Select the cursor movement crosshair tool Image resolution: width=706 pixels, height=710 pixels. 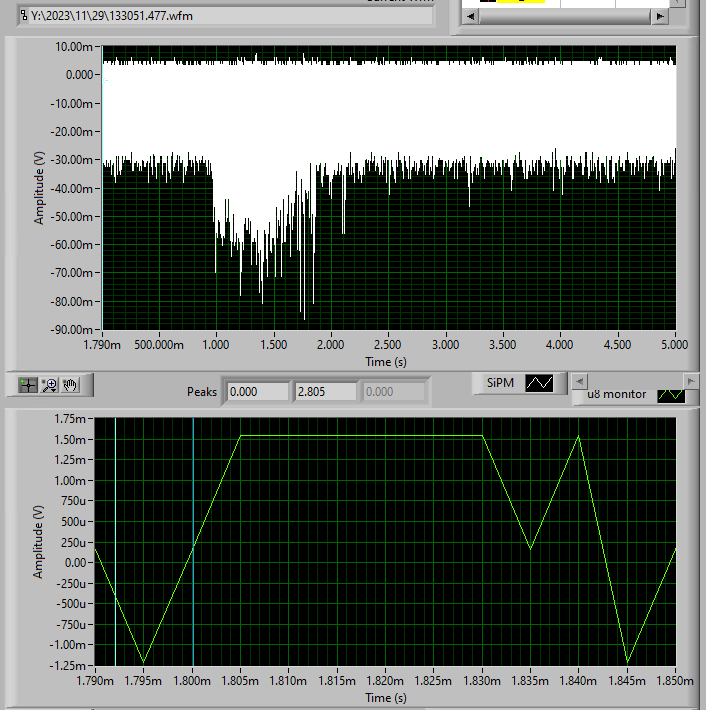[28, 385]
